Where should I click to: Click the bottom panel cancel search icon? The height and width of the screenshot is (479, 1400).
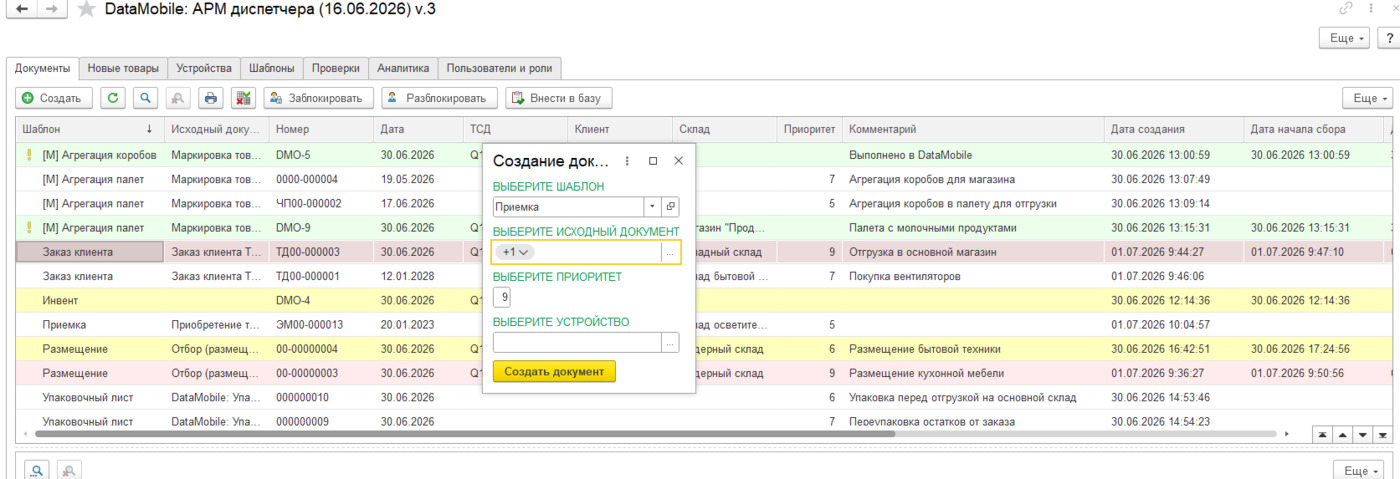pyautogui.click(x=69, y=470)
